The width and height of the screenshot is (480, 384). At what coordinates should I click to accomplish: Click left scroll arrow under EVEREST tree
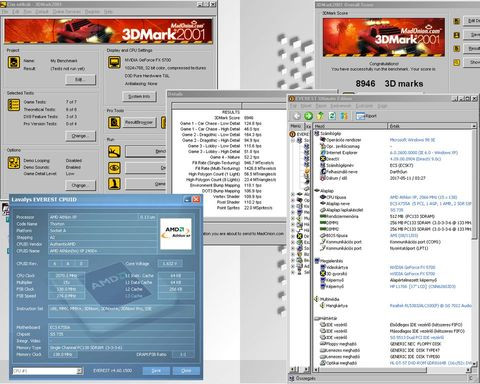pos(293,369)
